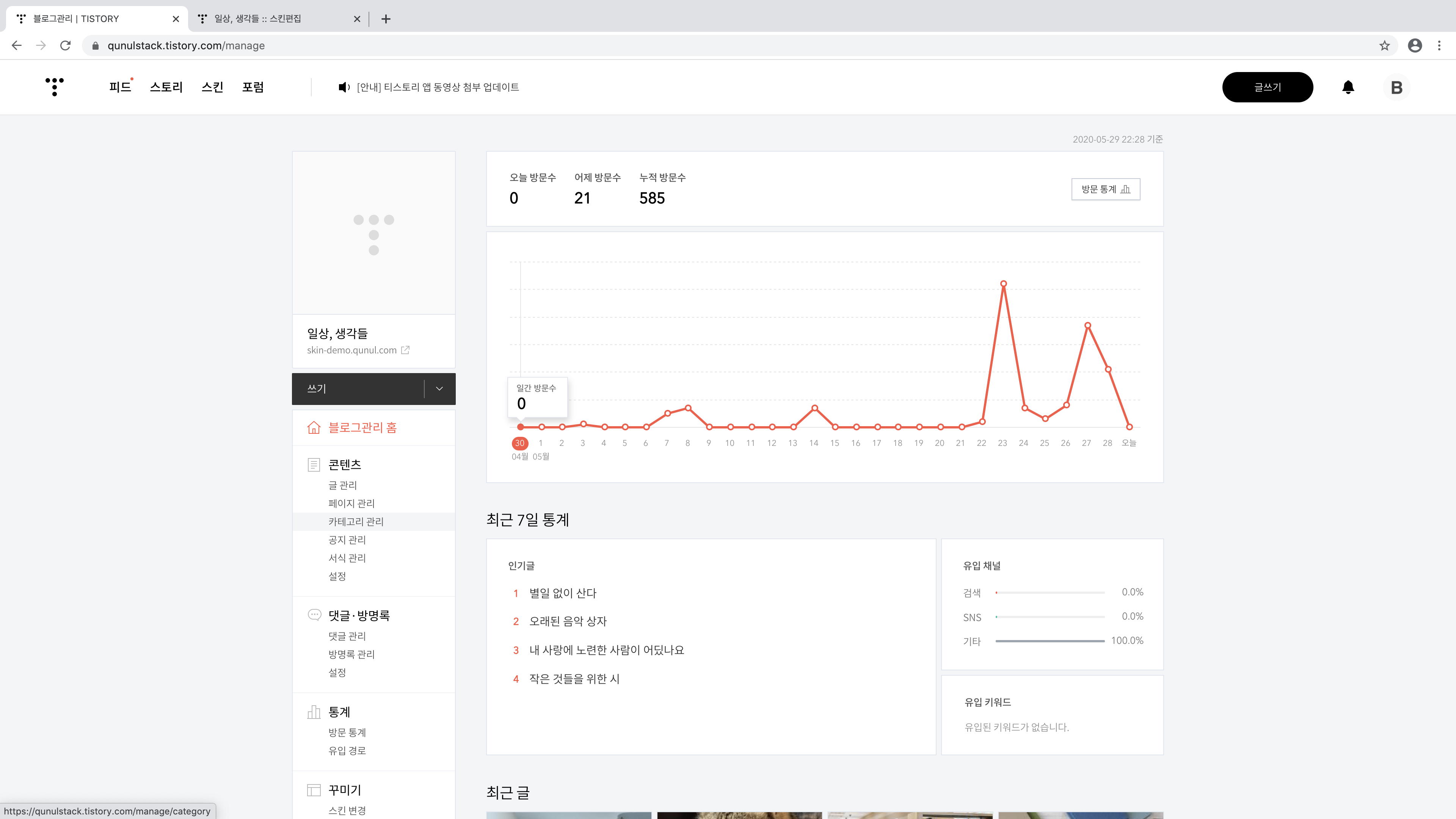Click the Tistory logo icon

tap(54, 87)
